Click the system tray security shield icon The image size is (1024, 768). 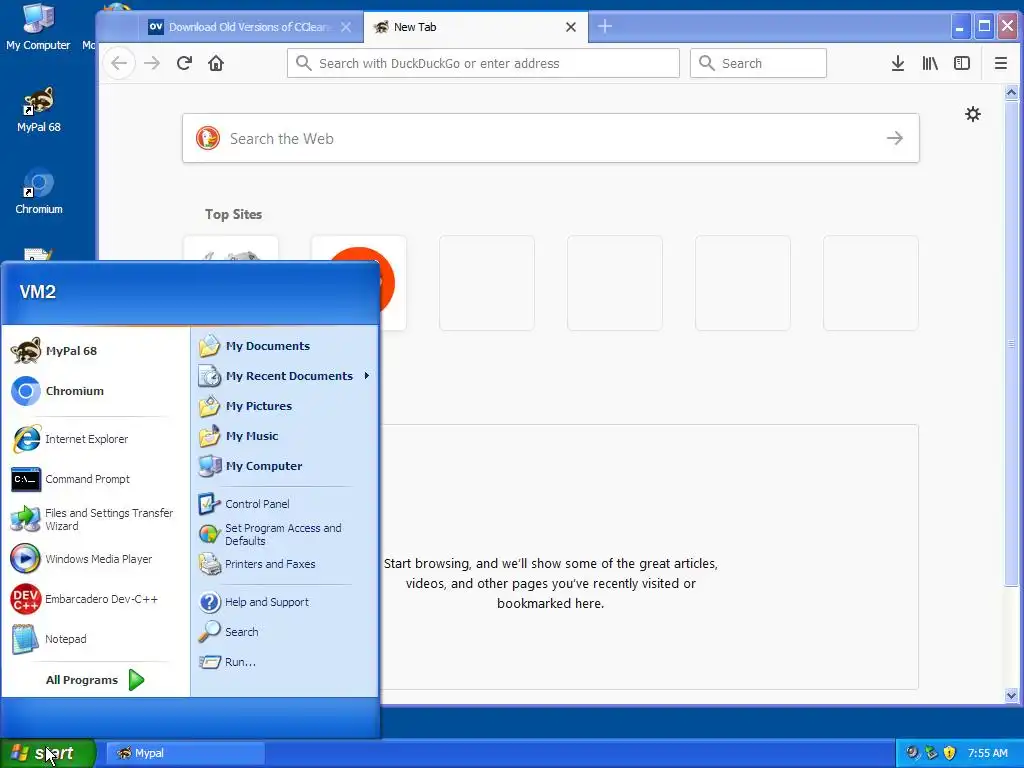950,753
